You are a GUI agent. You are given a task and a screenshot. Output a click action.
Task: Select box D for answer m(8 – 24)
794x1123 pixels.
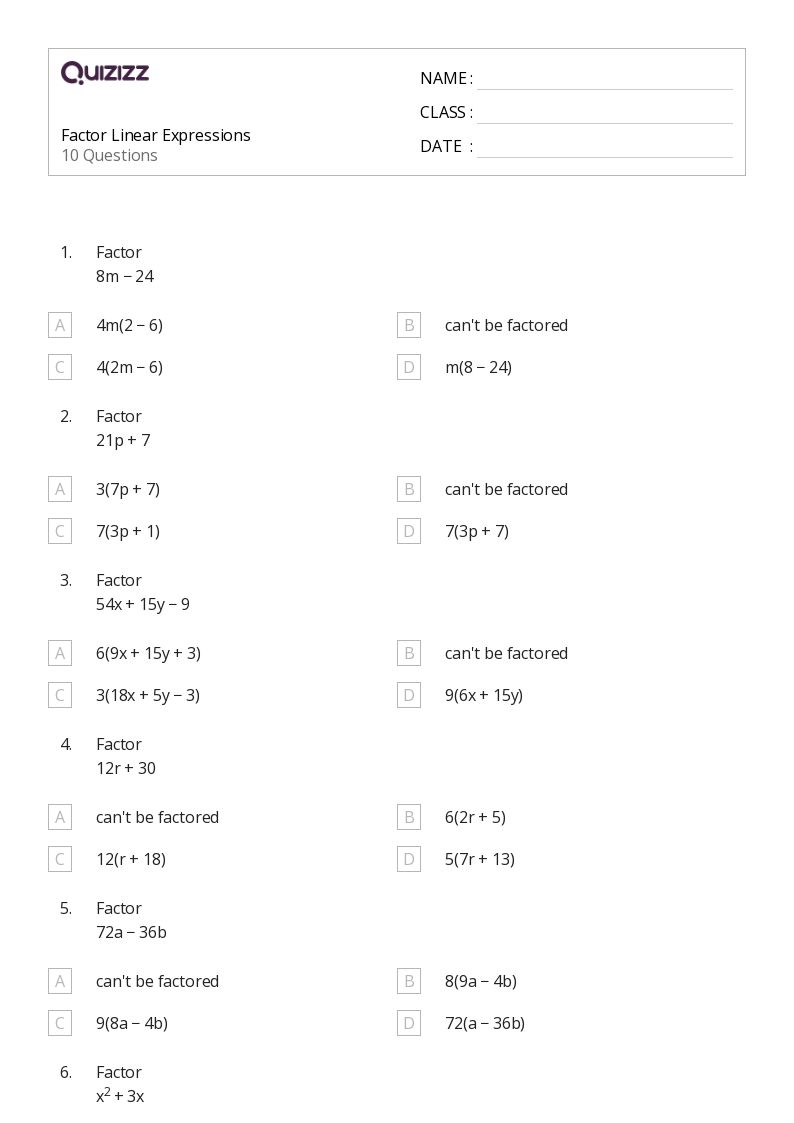pyautogui.click(x=408, y=367)
